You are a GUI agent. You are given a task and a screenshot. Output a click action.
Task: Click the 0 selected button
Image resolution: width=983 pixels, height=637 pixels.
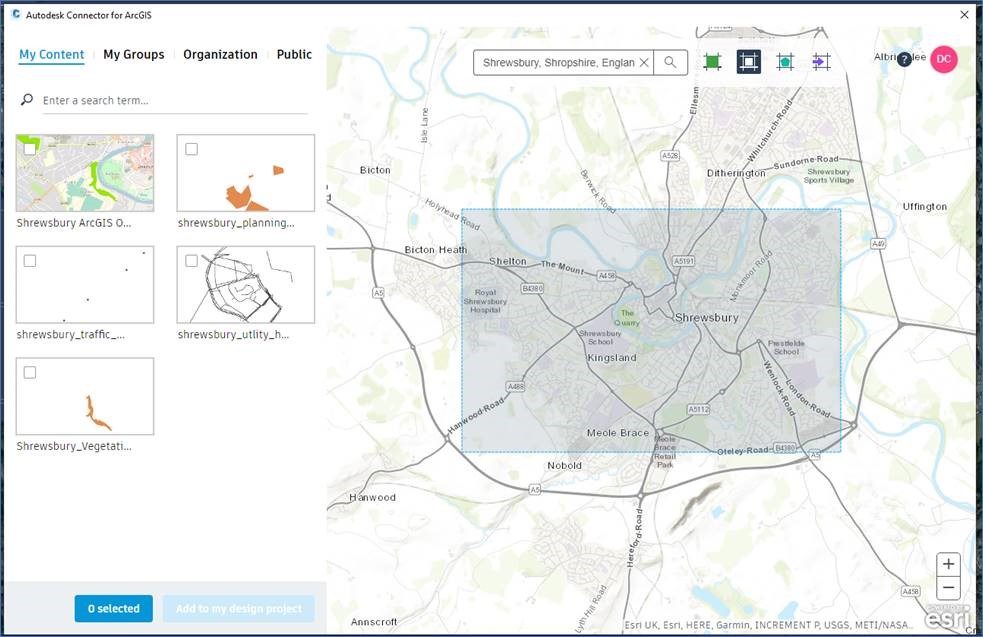(x=113, y=608)
